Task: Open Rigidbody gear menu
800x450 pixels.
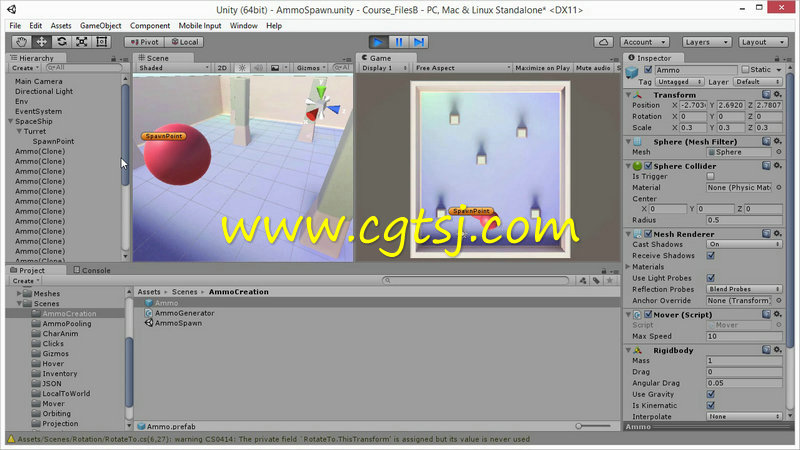Action: 777,349
